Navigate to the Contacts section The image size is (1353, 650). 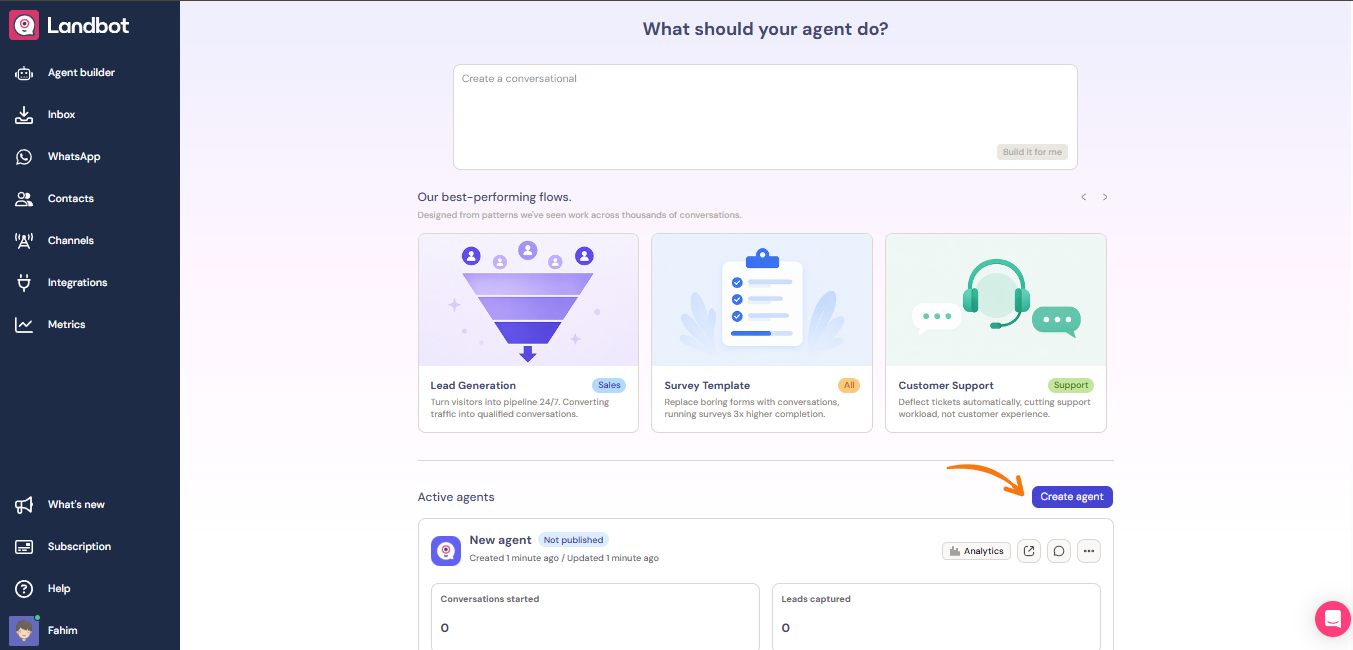pyautogui.click(x=70, y=199)
